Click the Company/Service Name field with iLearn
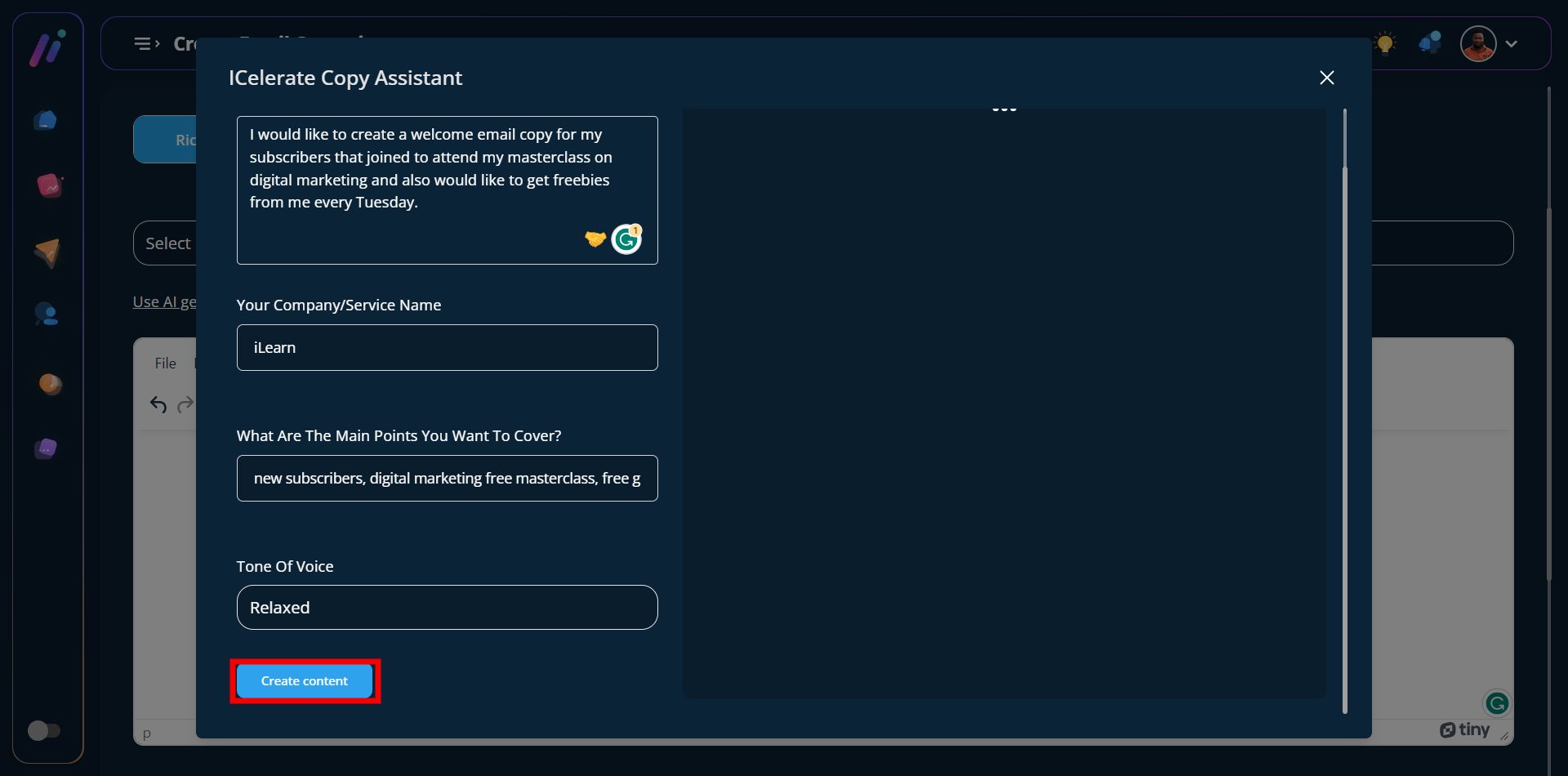The width and height of the screenshot is (1568, 776). [447, 348]
